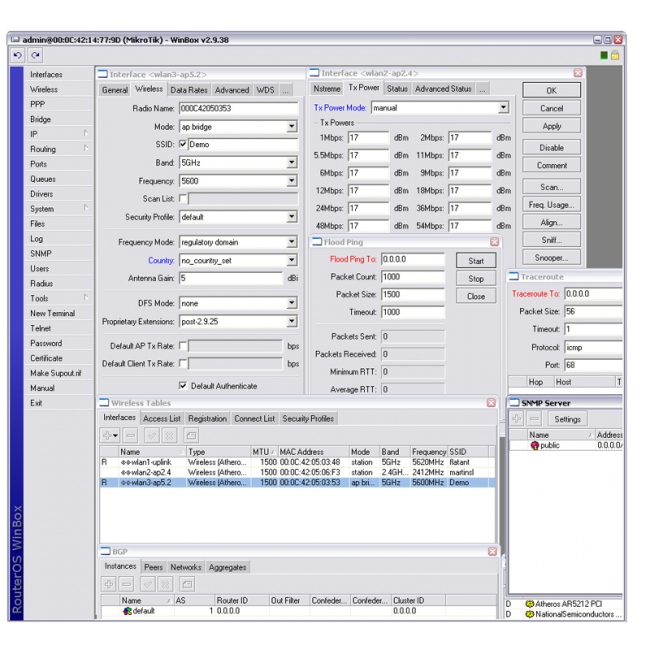Image resolution: width=650 pixels, height=650 pixels.
Task: Open the Registration tab in Wireless Tables
Action: [x=207, y=419]
